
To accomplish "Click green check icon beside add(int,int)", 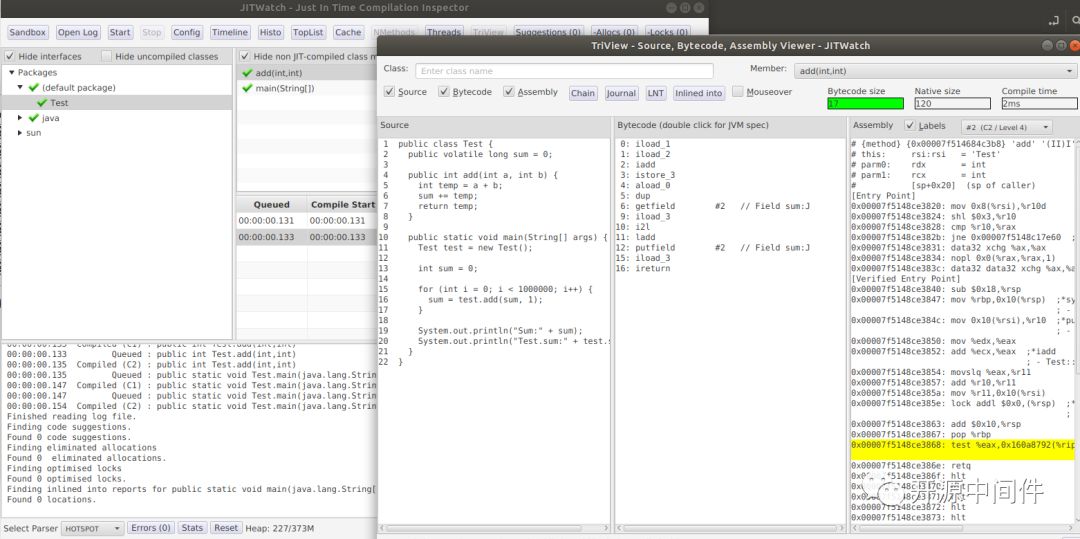I will coord(247,73).
